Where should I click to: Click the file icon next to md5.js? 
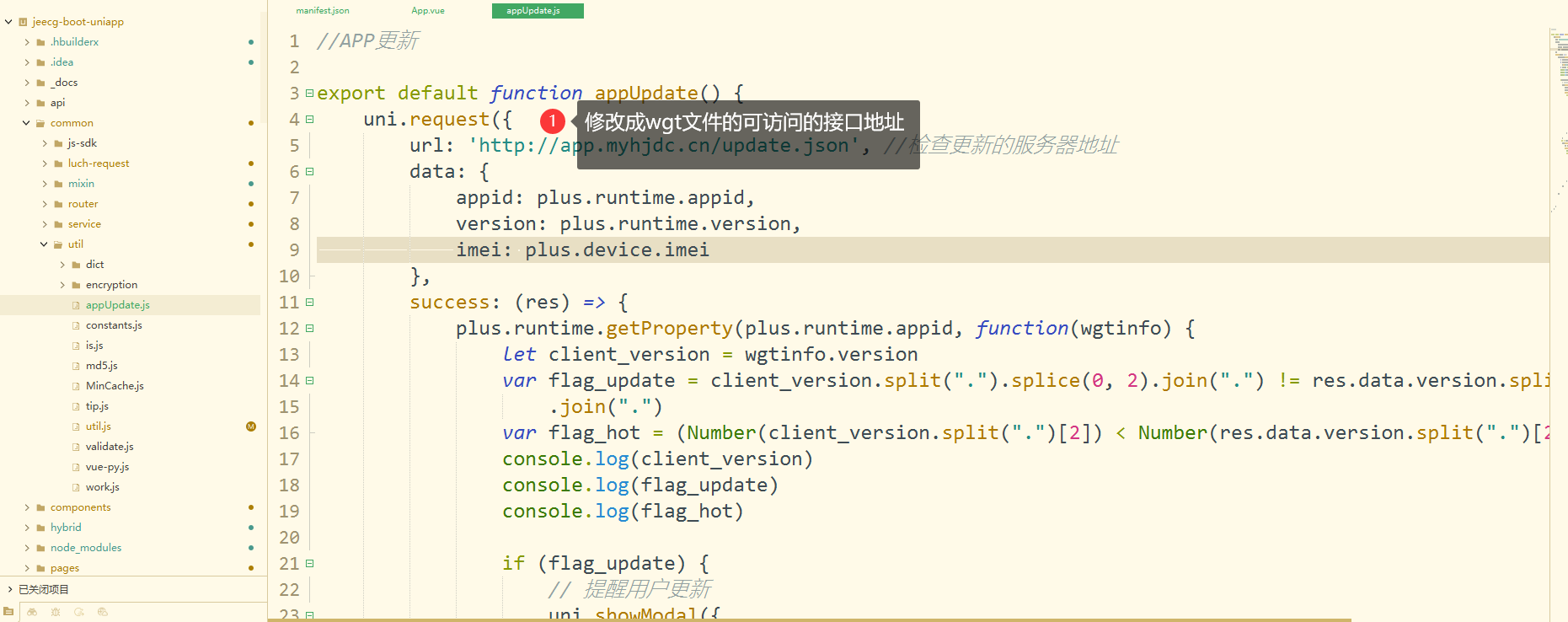pos(76,366)
